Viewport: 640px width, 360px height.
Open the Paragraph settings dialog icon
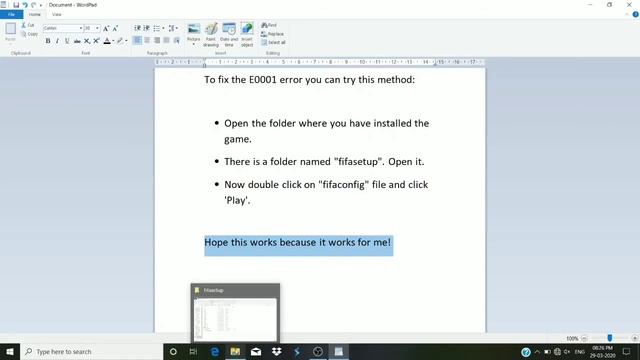click(176, 40)
